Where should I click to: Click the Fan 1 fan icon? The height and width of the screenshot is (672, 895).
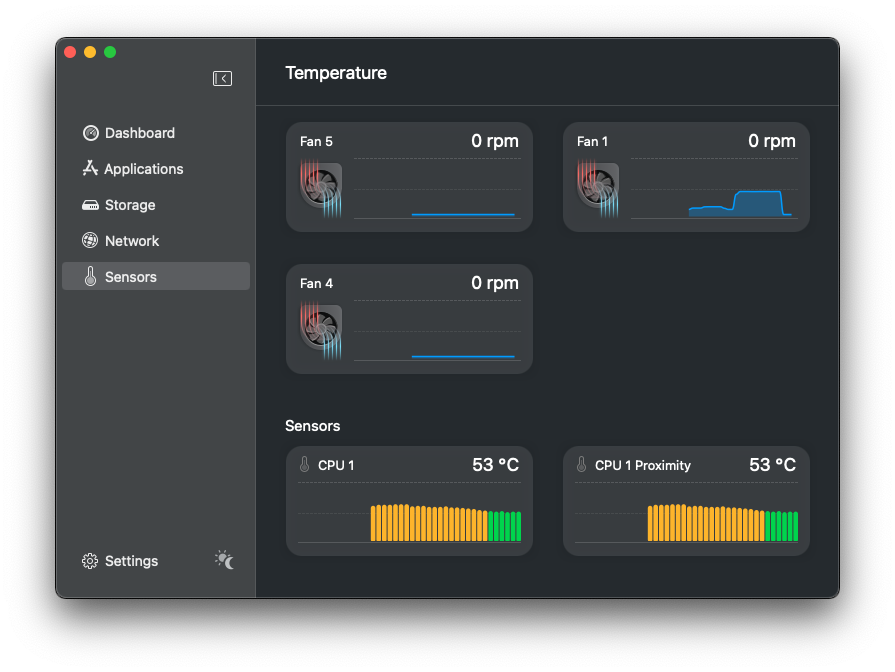click(598, 188)
